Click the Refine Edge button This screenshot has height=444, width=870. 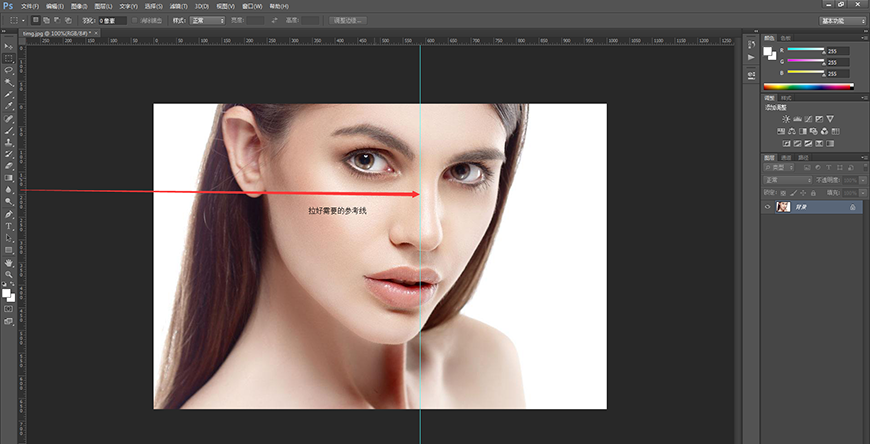point(346,20)
